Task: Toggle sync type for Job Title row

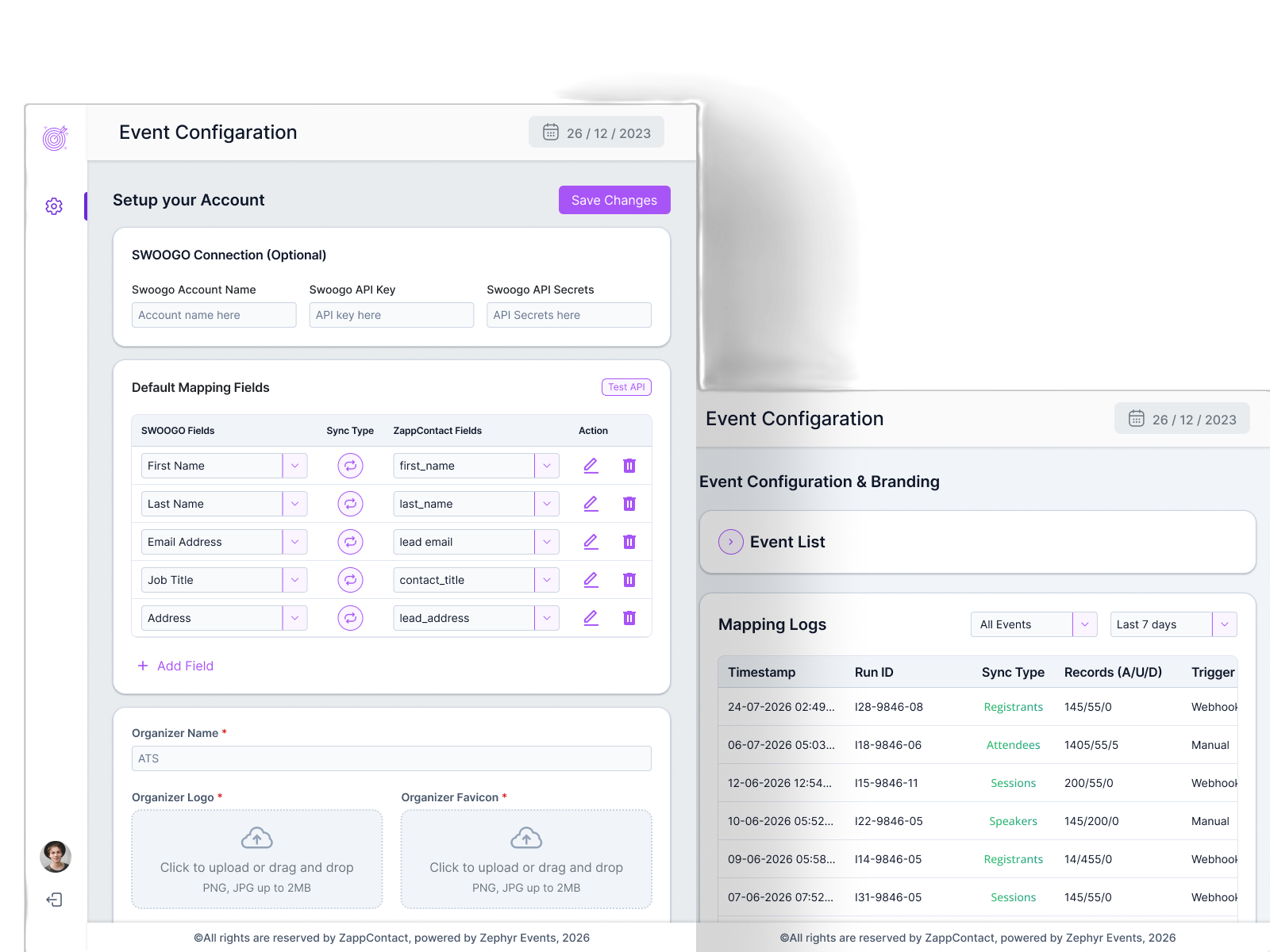Action: pyautogui.click(x=350, y=580)
